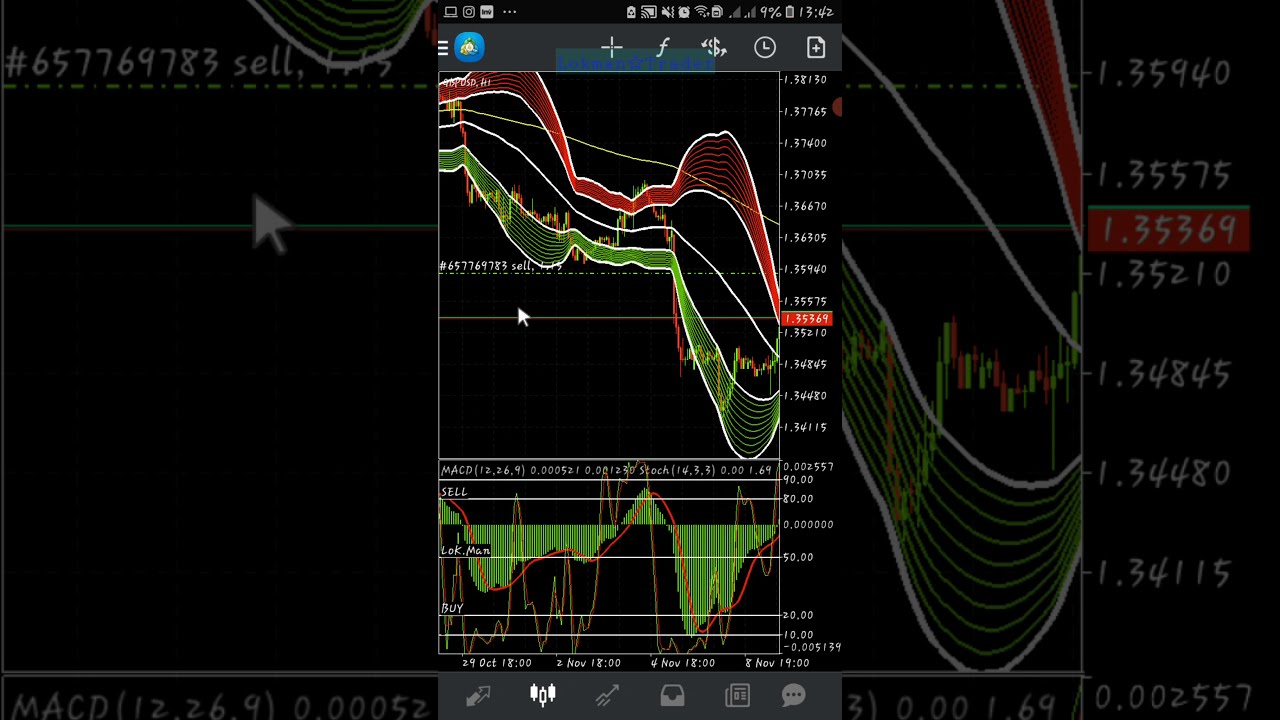
Task: Tap the muted-sound status icon
Action: tap(667, 12)
